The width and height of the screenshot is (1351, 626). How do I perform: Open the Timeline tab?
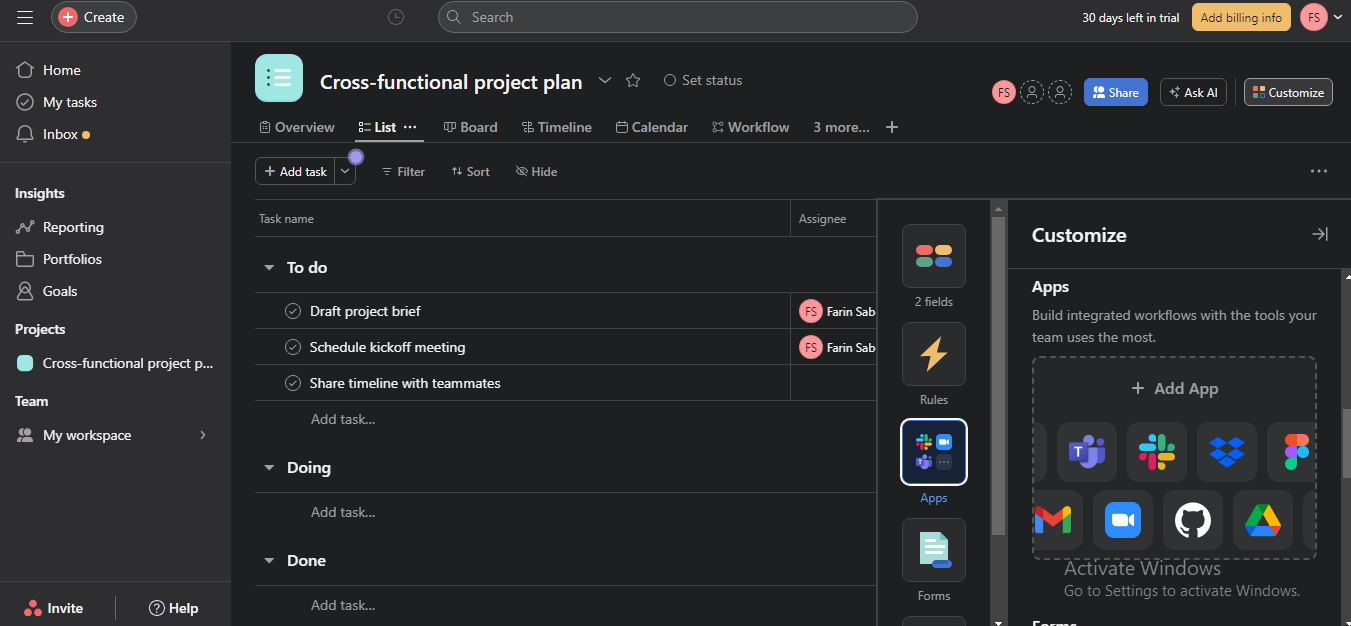[x=555, y=127]
